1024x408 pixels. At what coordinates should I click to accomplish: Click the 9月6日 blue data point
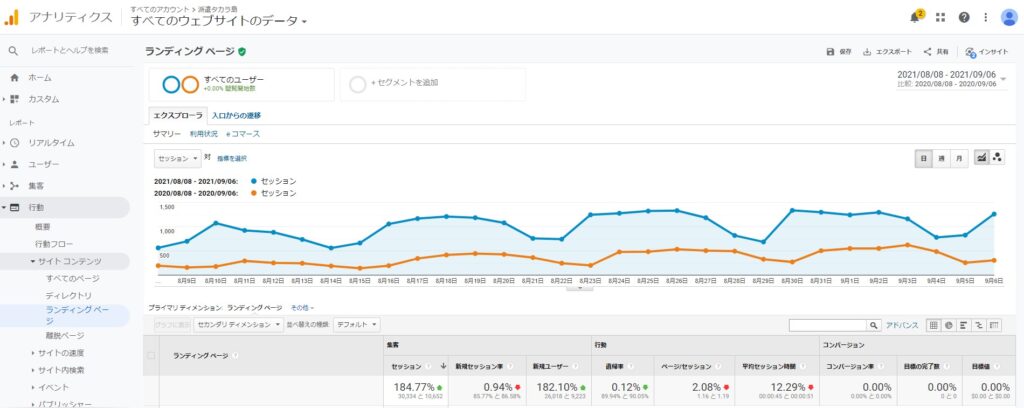click(994, 213)
